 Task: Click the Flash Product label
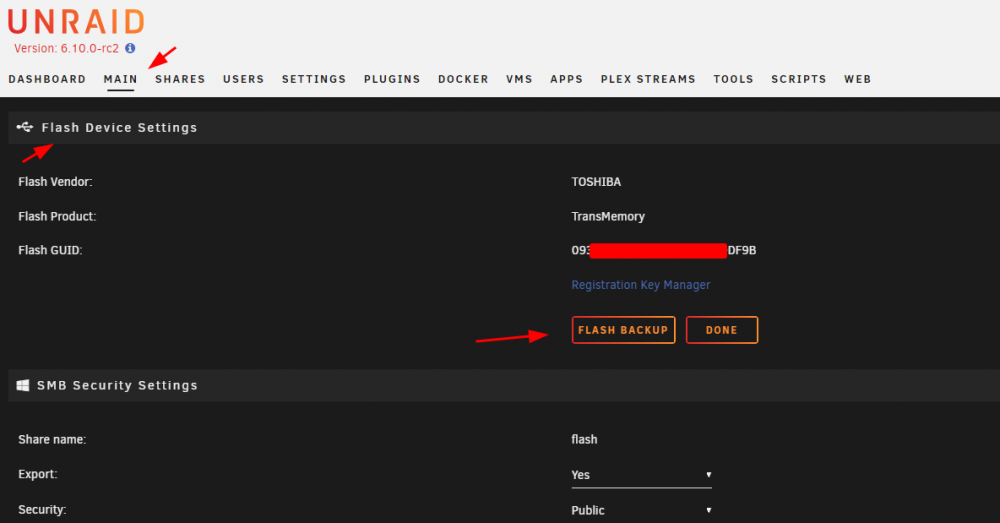coord(57,216)
